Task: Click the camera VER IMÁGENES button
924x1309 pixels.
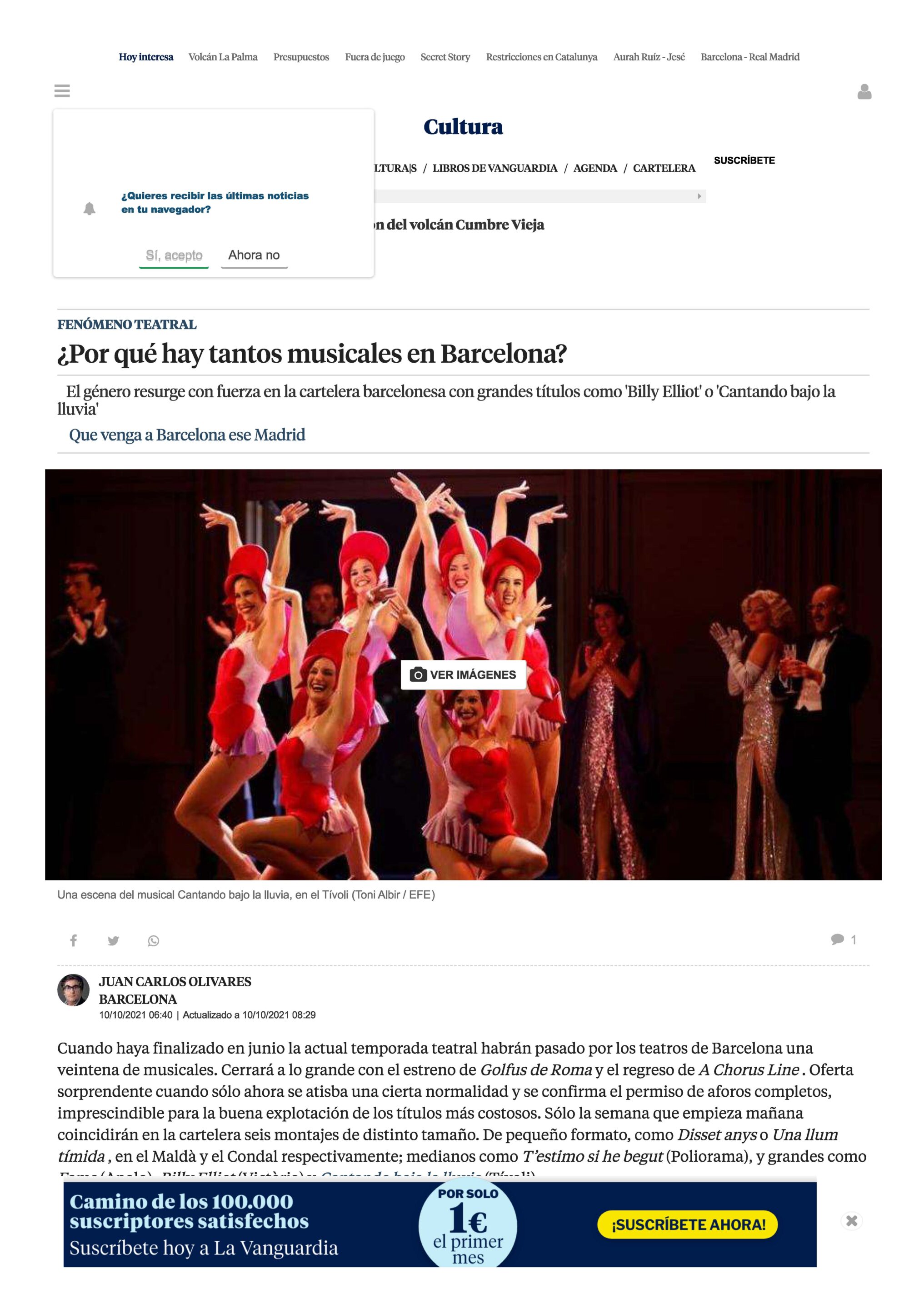Action: (x=463, y=674)
